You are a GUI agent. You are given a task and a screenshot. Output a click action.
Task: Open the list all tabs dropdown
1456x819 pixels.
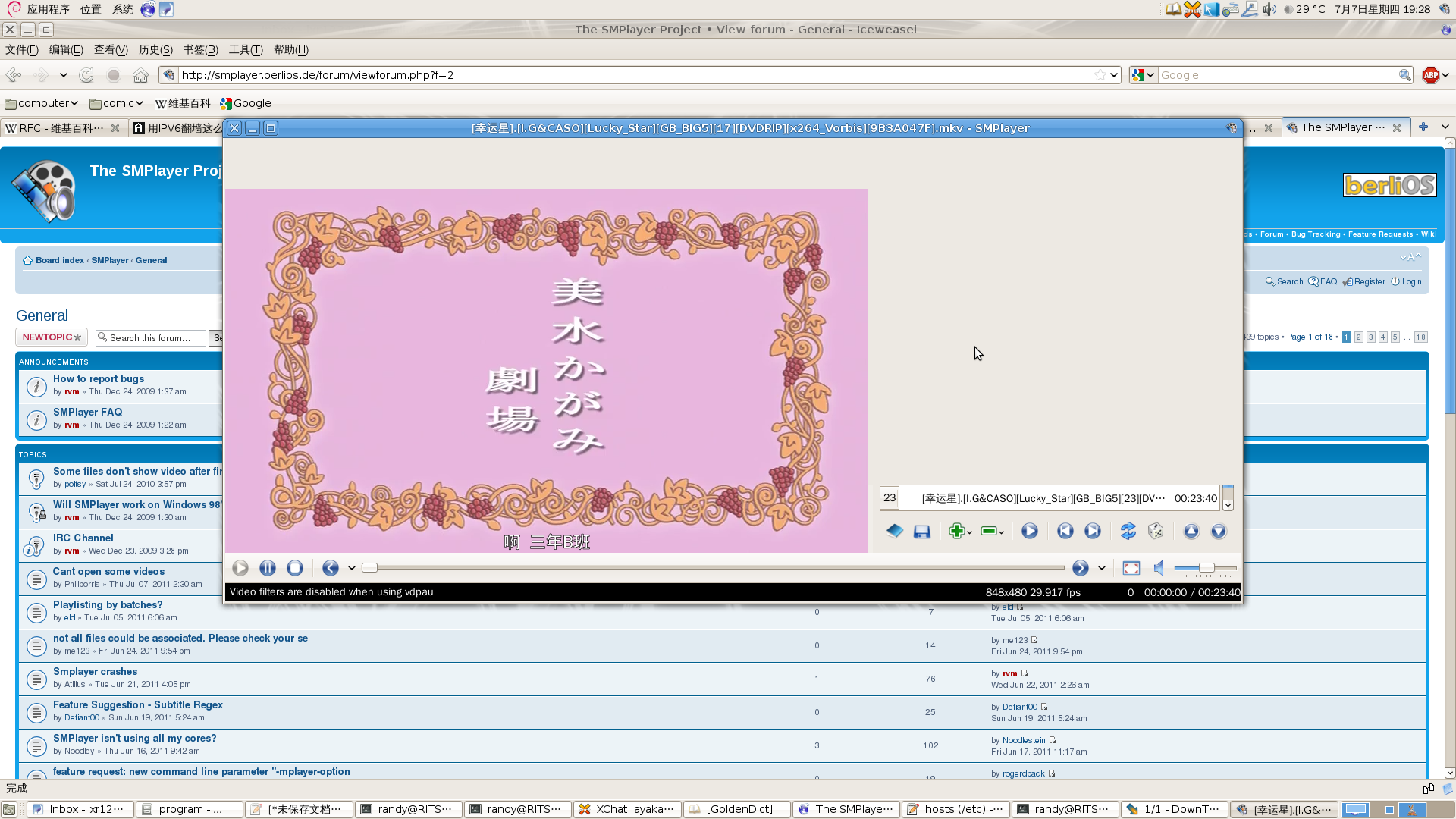1445,127
